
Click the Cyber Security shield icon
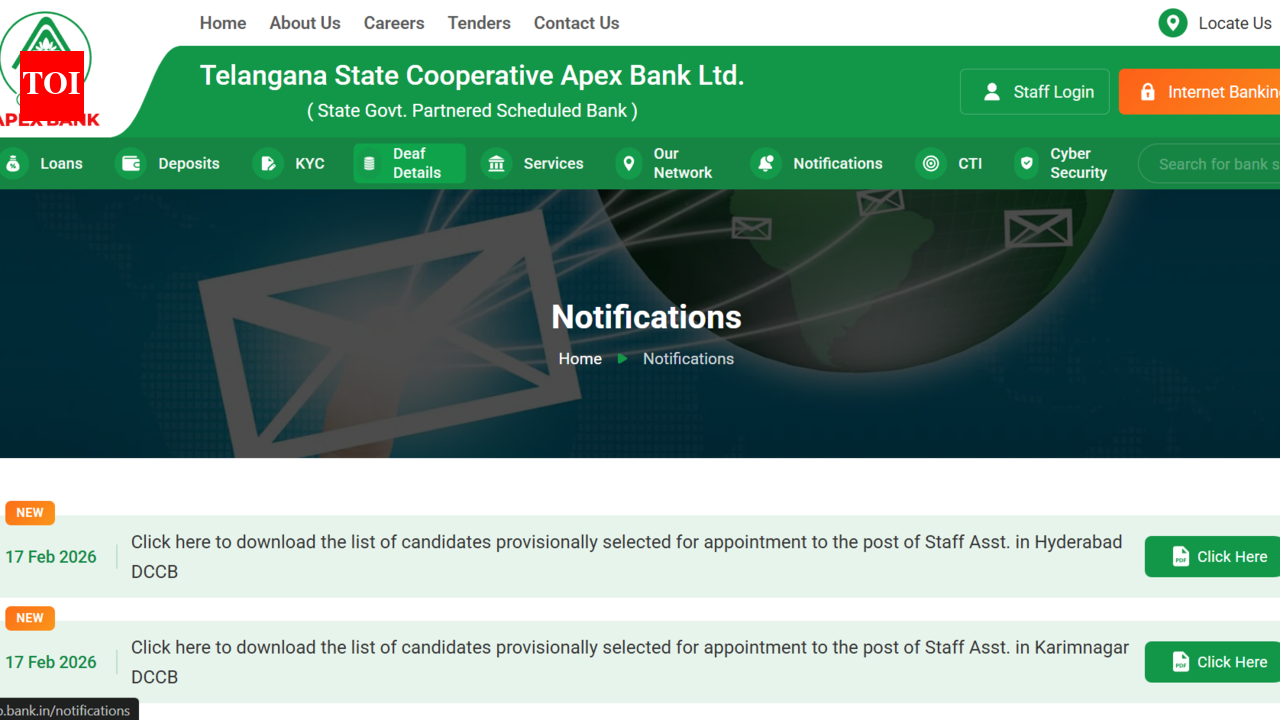(1027, 163)
